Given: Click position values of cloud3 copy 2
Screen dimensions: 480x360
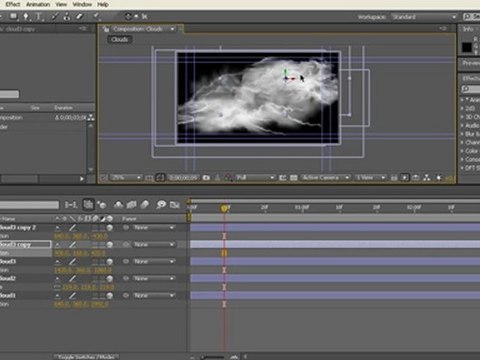Looking at the screenshot, I should click(81, 236).
